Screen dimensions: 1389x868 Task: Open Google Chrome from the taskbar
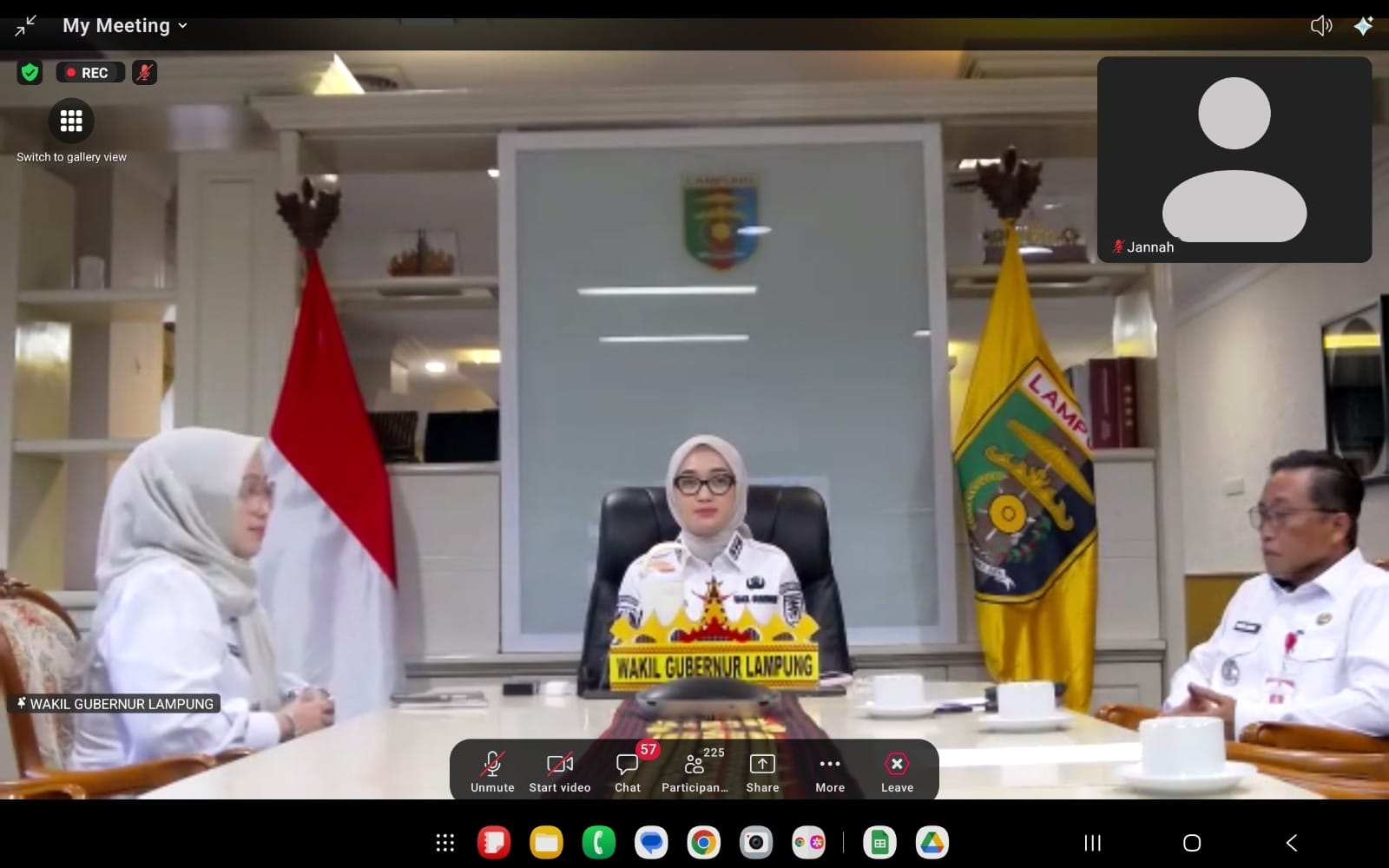click(x=703, y=843)
